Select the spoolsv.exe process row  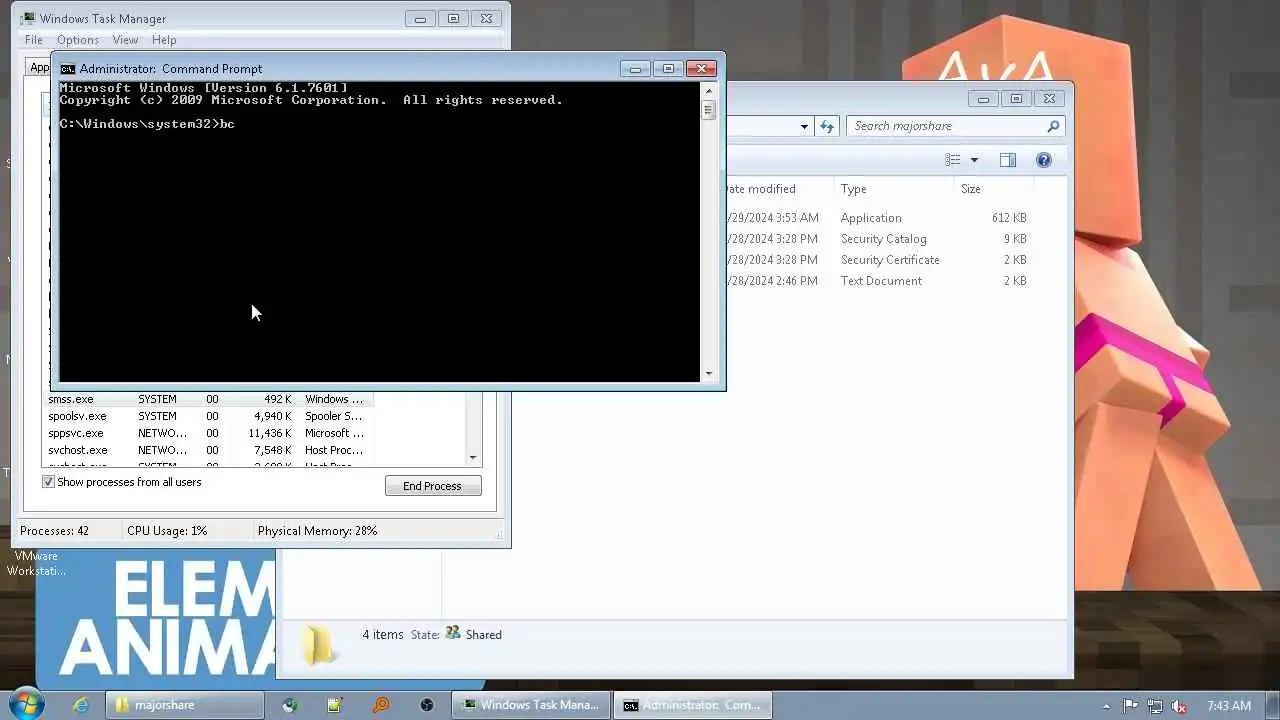207,416
